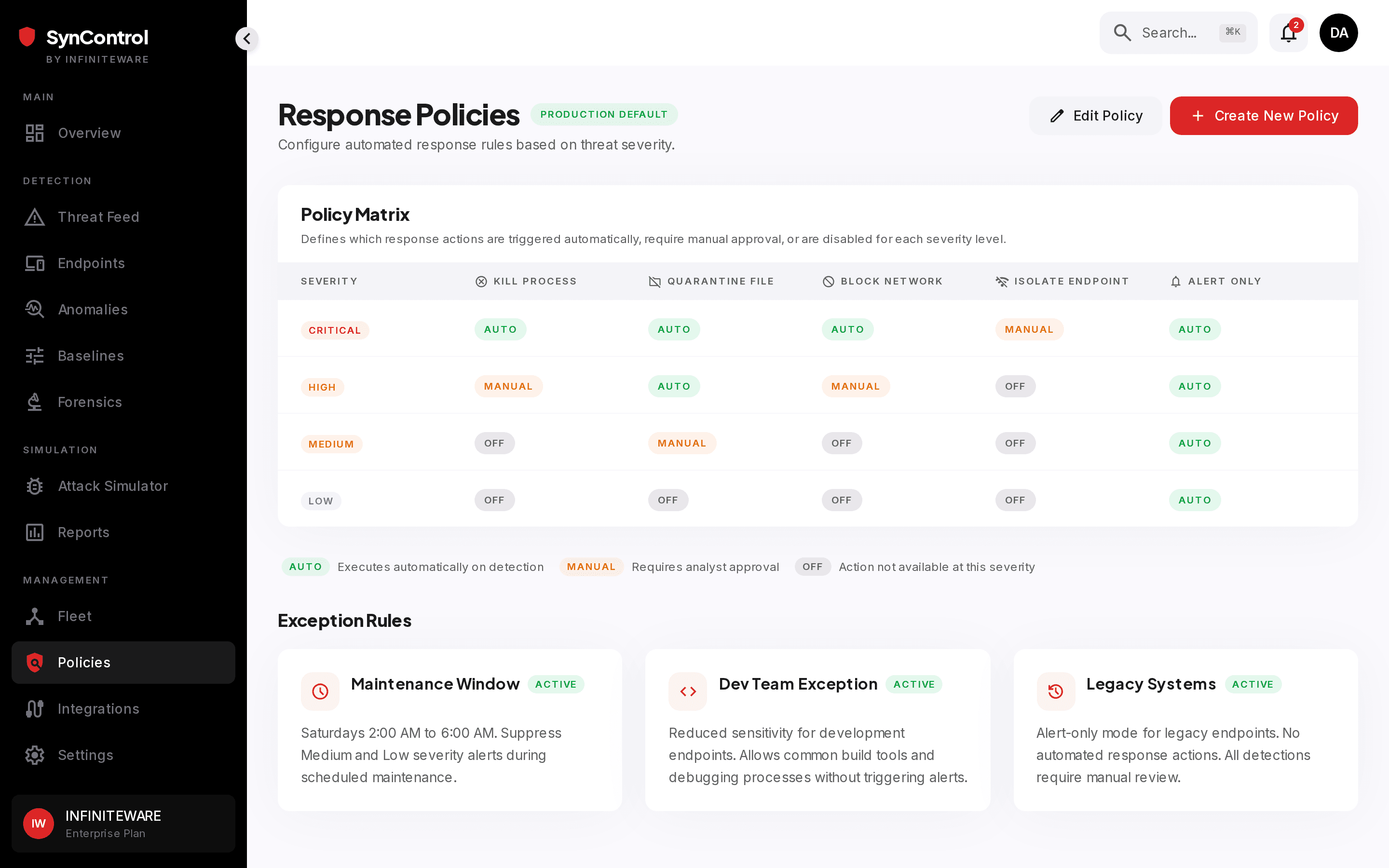This screenshot has height=868, width=1389.
Task: Open the Overview dashboard icon
Action: (34, 133)
